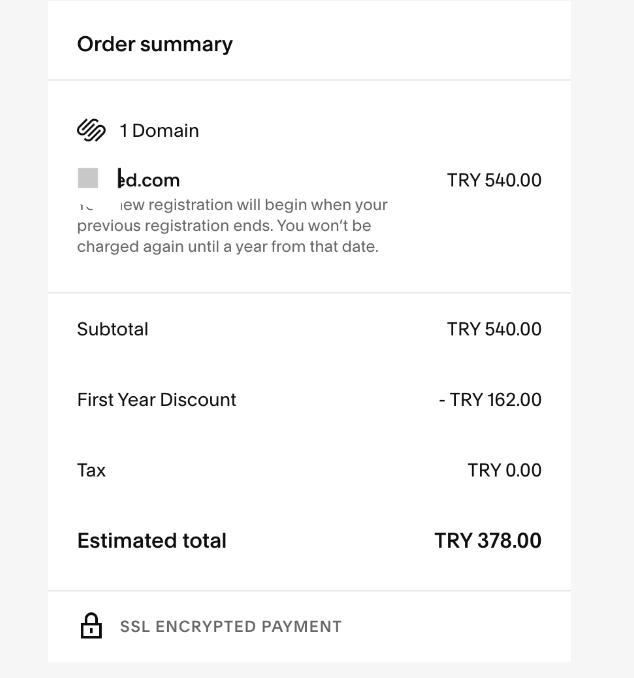
Task: Click the estimated total TRY 378.00
Action: (x=487, y=541)
